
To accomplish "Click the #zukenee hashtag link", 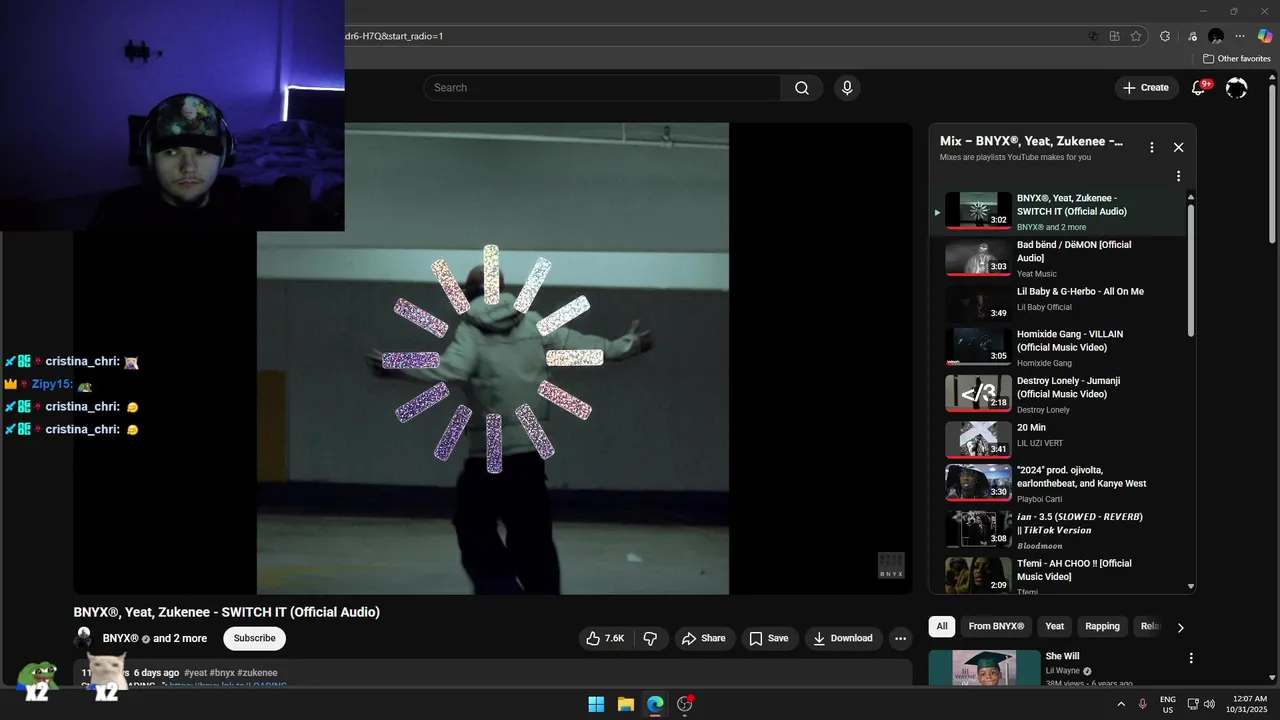I will tap(257, 673).
